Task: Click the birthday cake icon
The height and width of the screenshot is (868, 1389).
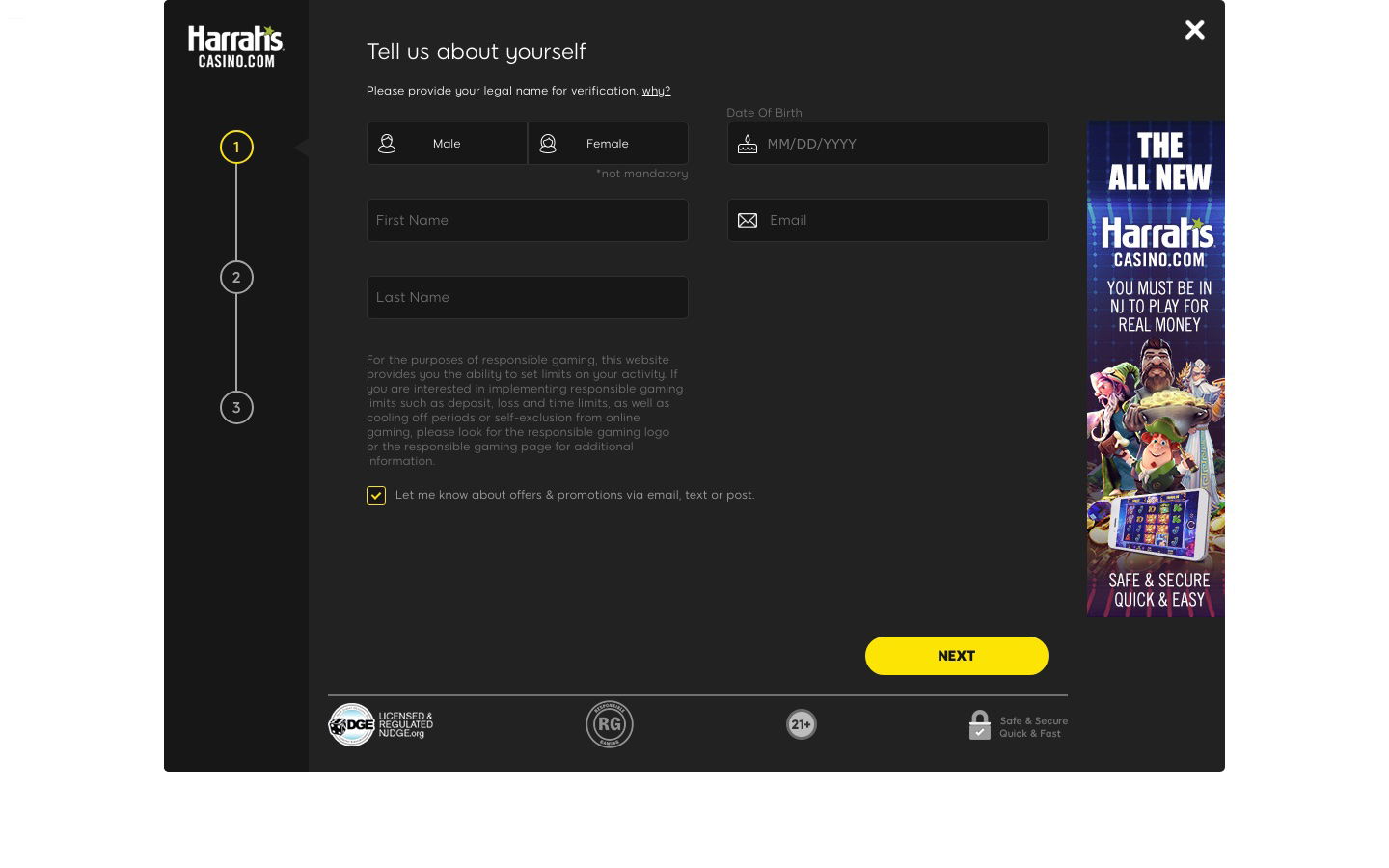Action: [748, 144]
